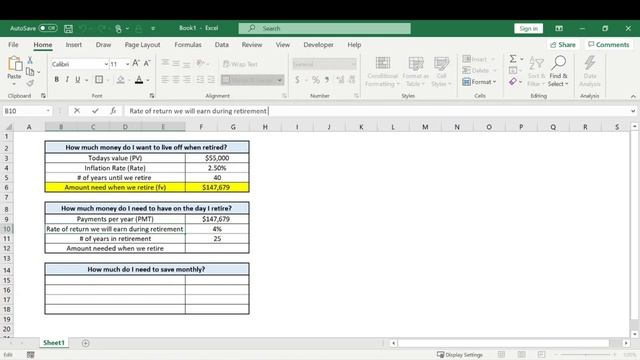Click the Borders icon
Viewport: 640px width, 360px height.
tap(99, 80)
